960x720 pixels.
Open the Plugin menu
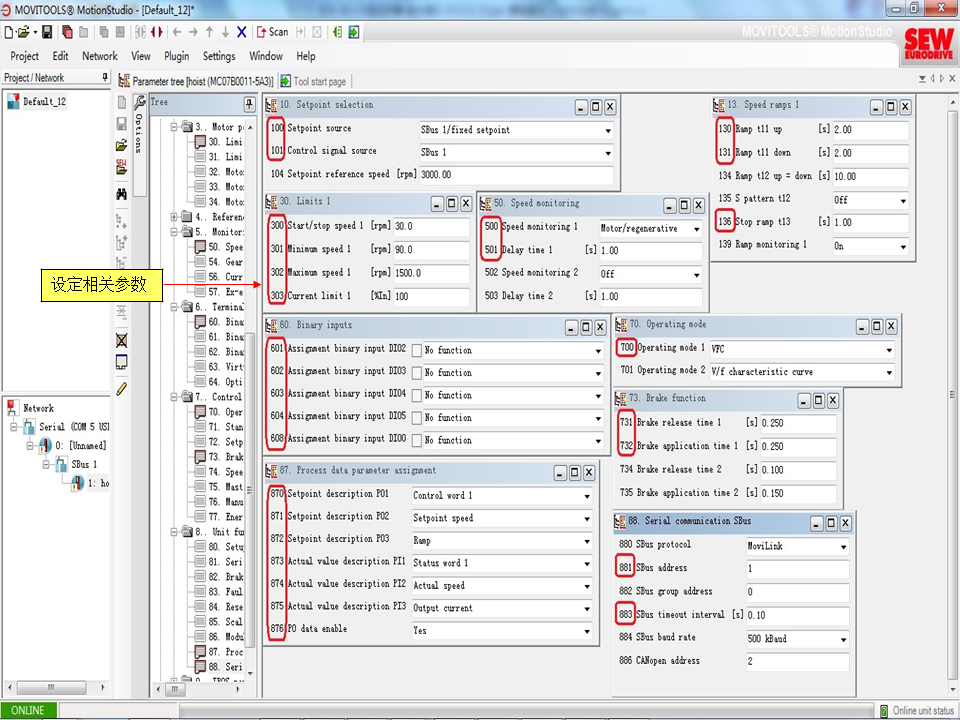pyautogui.click(x=176, y=56)
